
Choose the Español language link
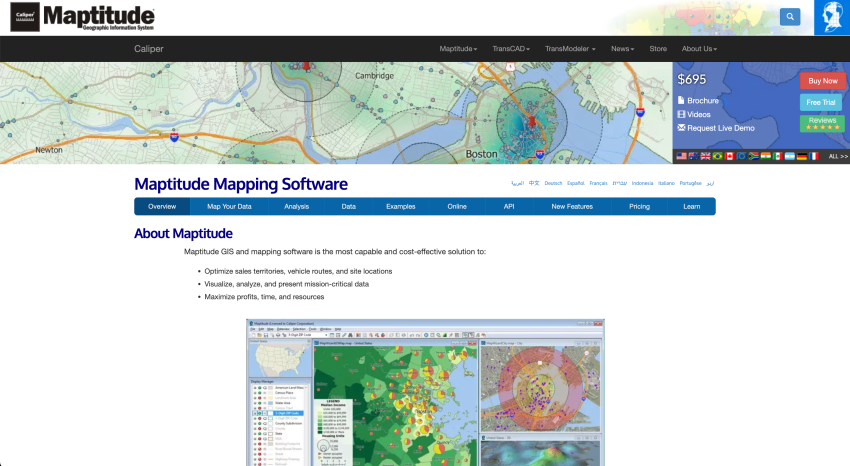576,183
